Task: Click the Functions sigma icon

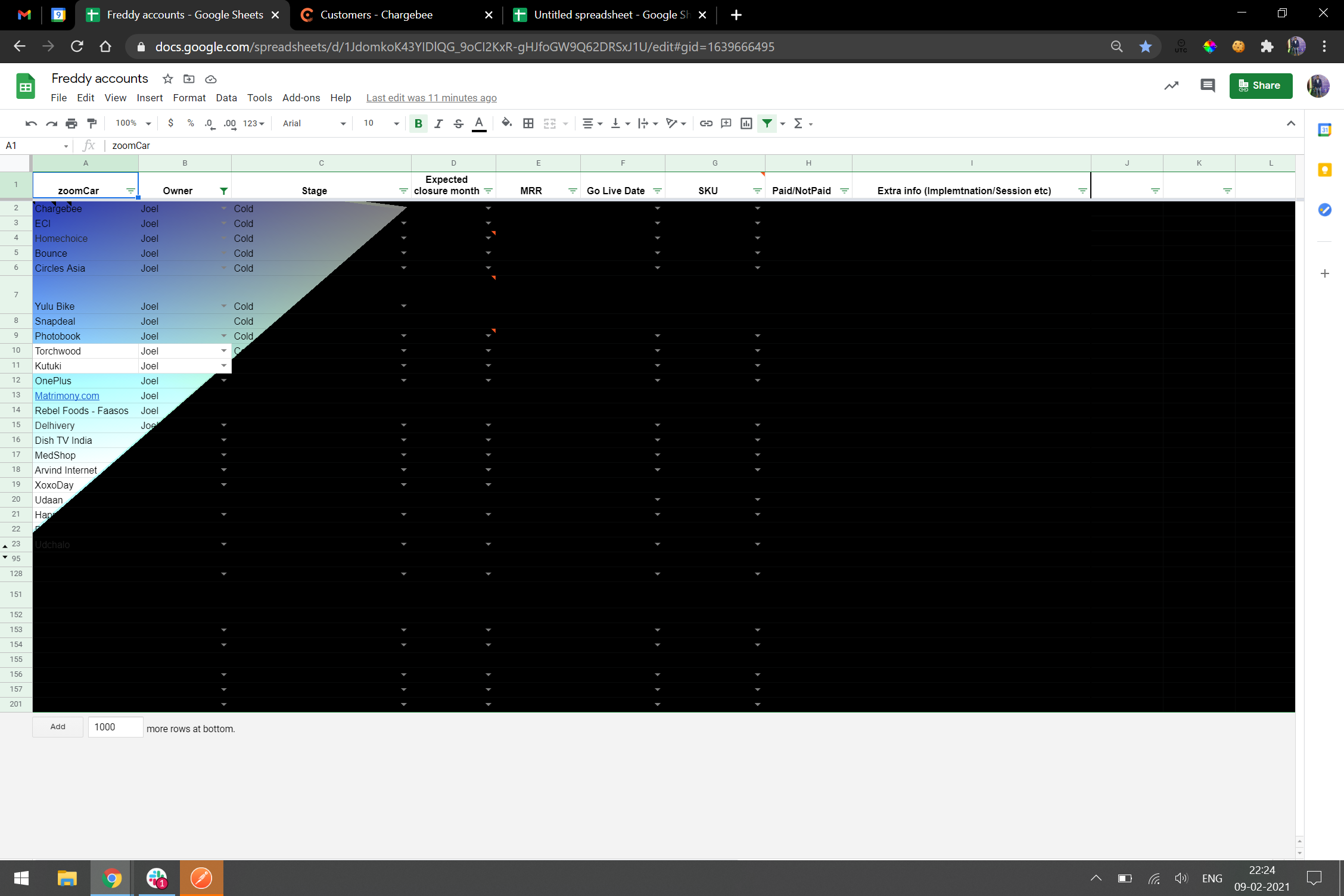Action: [798, 123]
